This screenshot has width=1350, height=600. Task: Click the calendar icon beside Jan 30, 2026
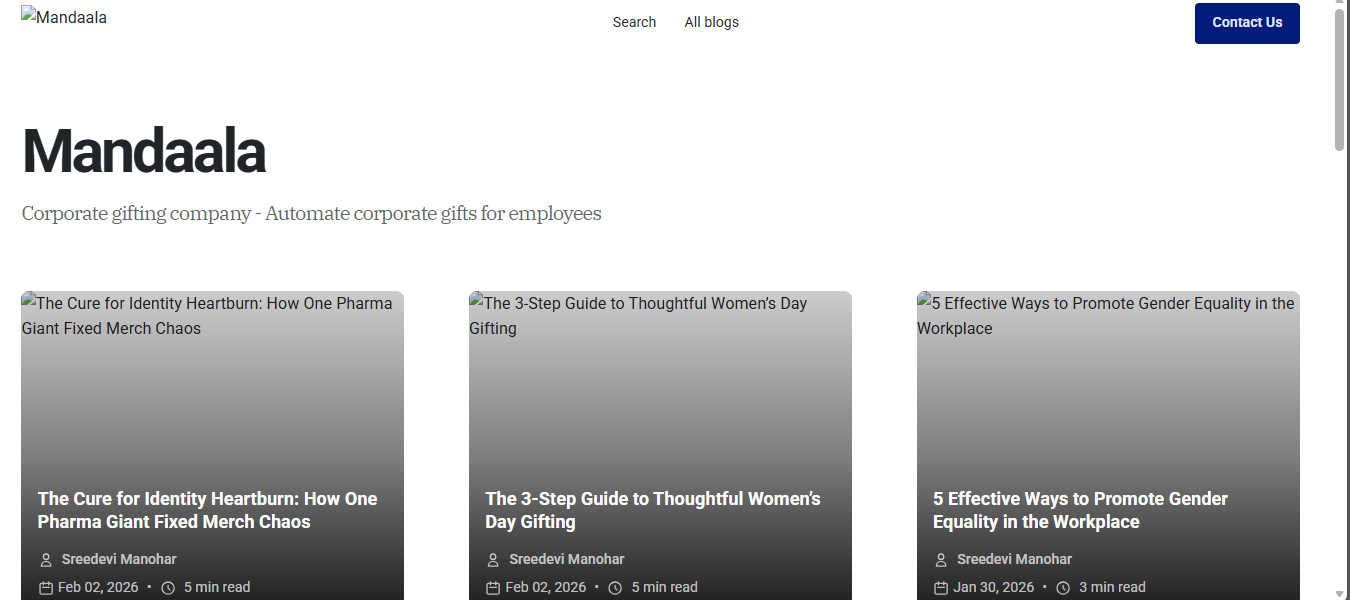pyautogui.click(x=941, y=588)
